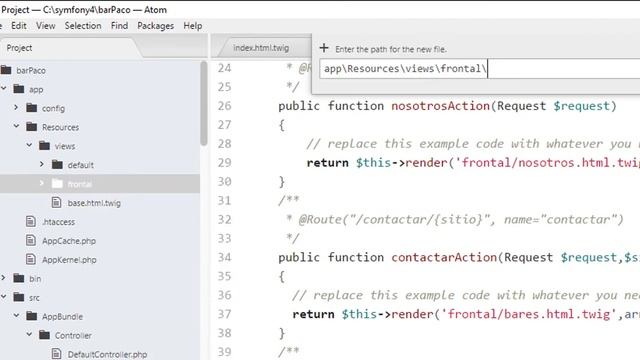Open base.html.twig in the tree
This screenshot has width=640, height=360.
(x=94, y=203)
